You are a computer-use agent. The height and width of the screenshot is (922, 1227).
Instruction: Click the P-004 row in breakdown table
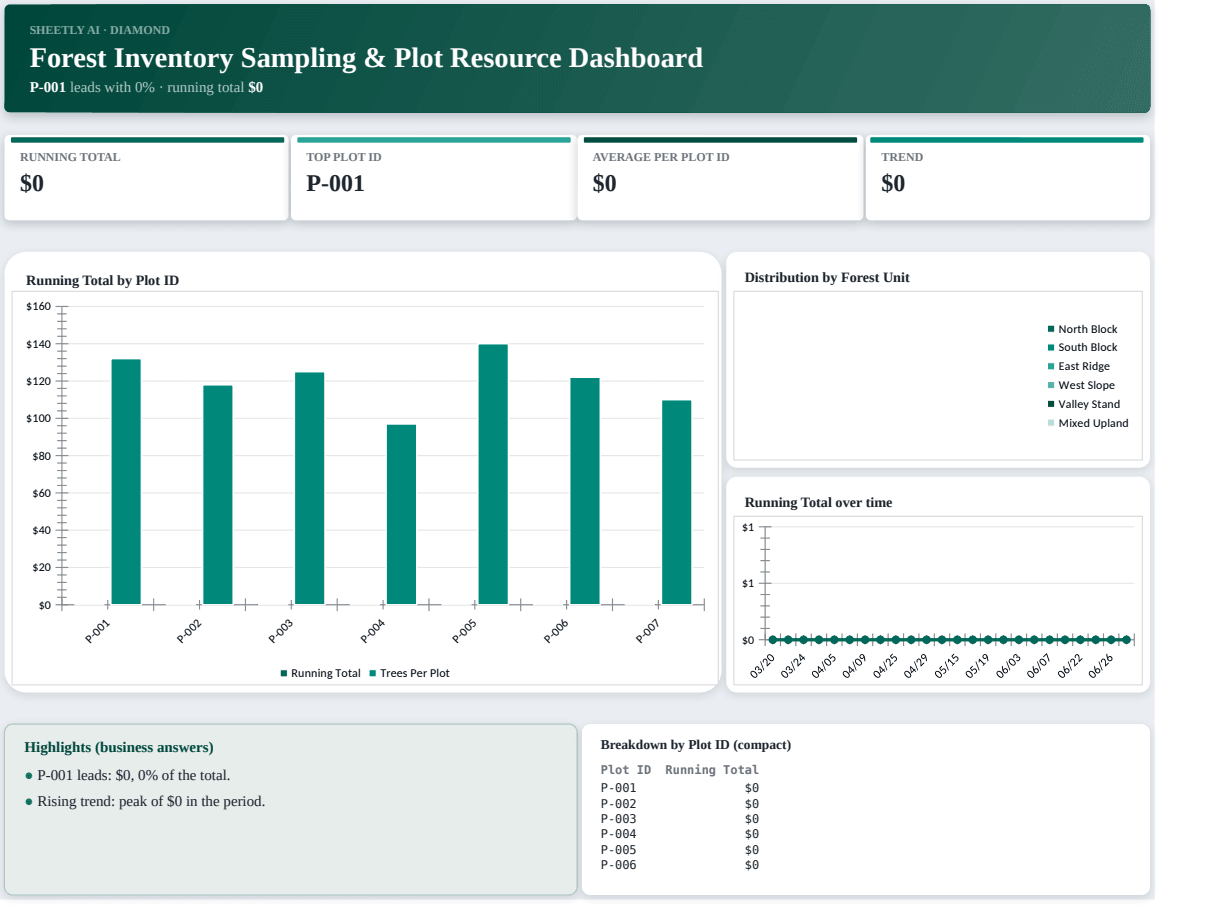pyautogui.click(x=680, y=834)
